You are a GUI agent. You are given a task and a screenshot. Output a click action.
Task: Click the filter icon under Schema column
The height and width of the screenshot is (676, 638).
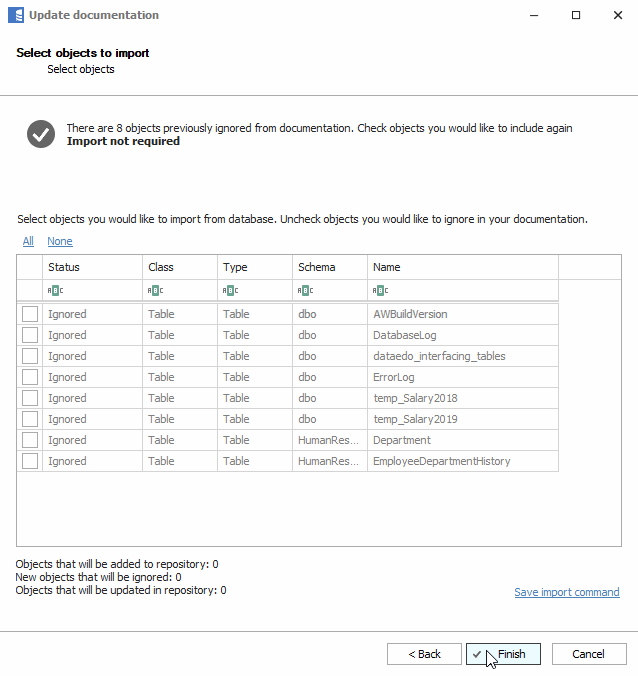(x=305, y=291)
